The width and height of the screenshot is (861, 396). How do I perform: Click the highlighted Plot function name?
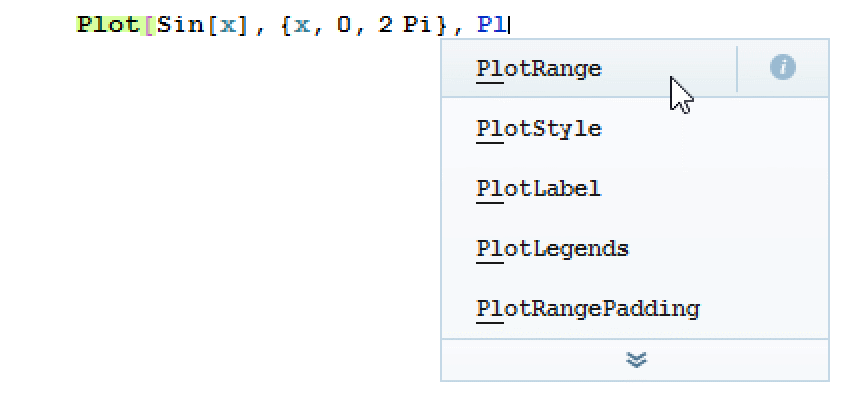click(108, 25)
